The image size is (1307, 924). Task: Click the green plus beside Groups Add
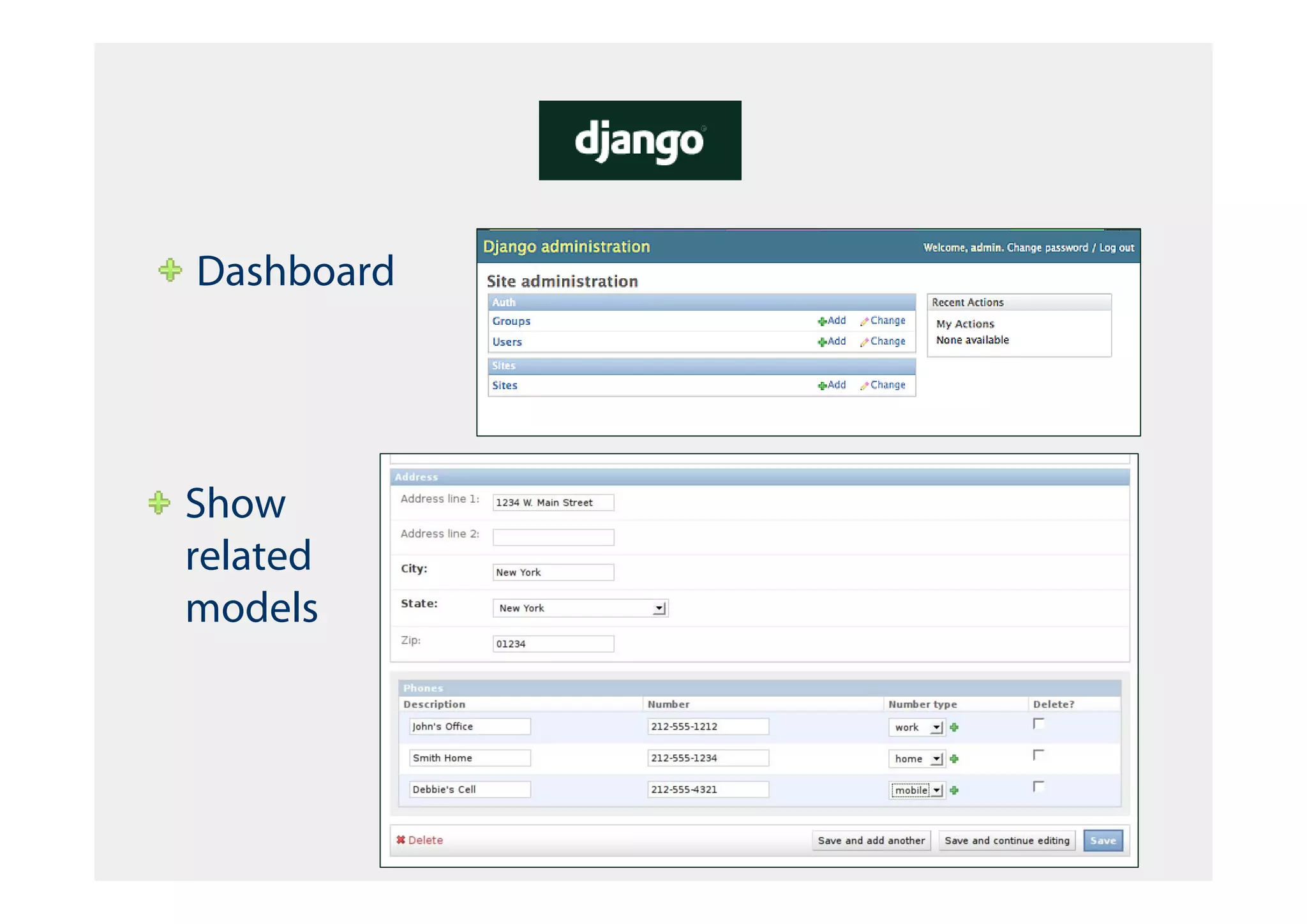822,322
